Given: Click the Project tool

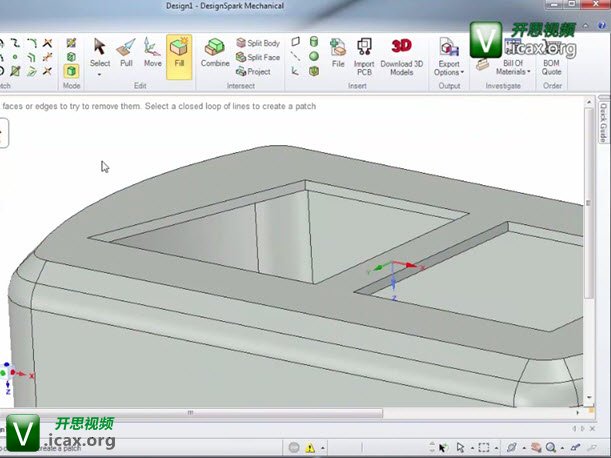Looking at the screenshot, I should pos(253,71).
